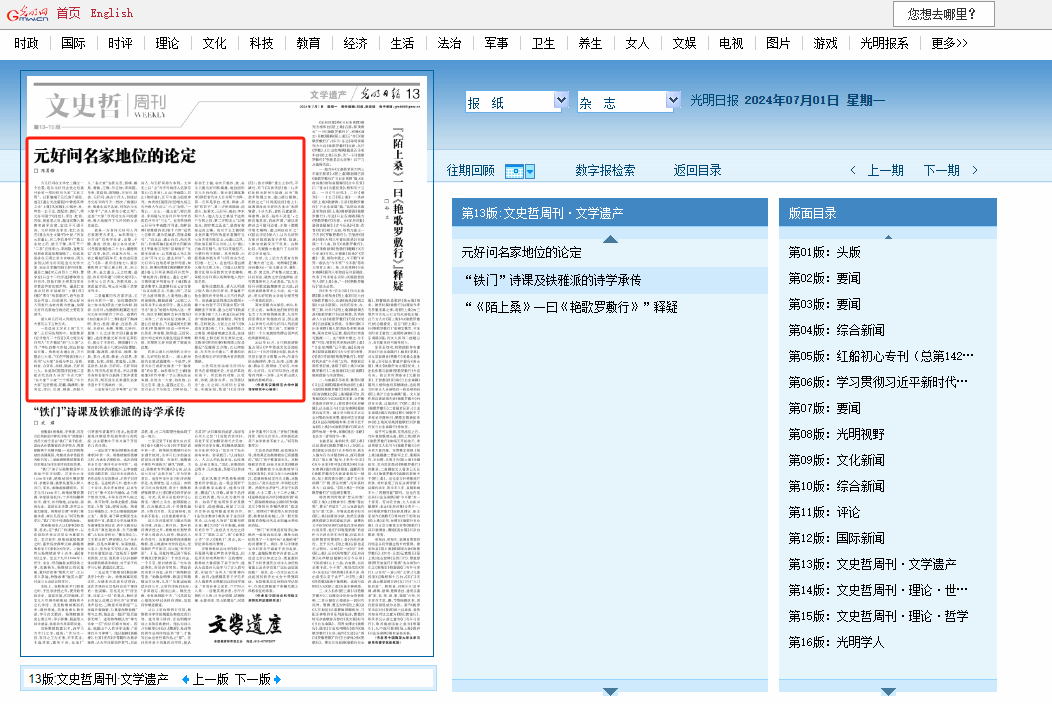Click the left arrow beside 上一期
Viewport: 1052px width, 704px height.
click(853, 171)
